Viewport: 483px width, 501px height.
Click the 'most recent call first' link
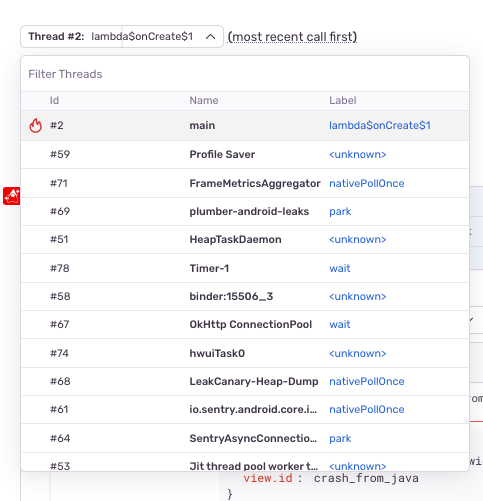(292, 37)
